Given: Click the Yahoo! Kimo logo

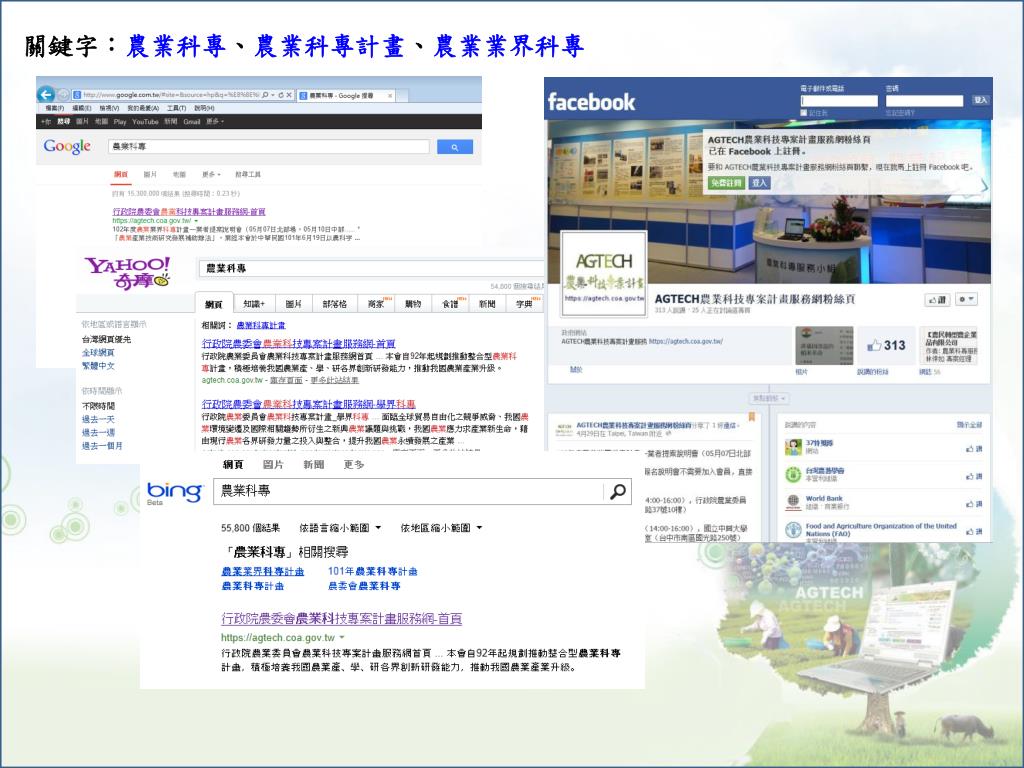Looking at the screenshot, I should (128, 273).
